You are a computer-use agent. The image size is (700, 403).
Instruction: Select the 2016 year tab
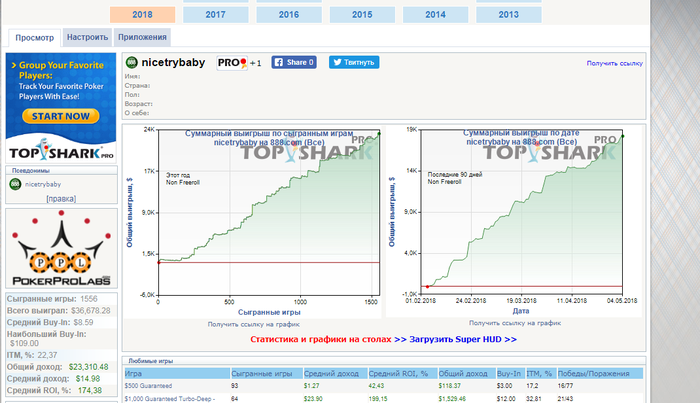point(289,15)
